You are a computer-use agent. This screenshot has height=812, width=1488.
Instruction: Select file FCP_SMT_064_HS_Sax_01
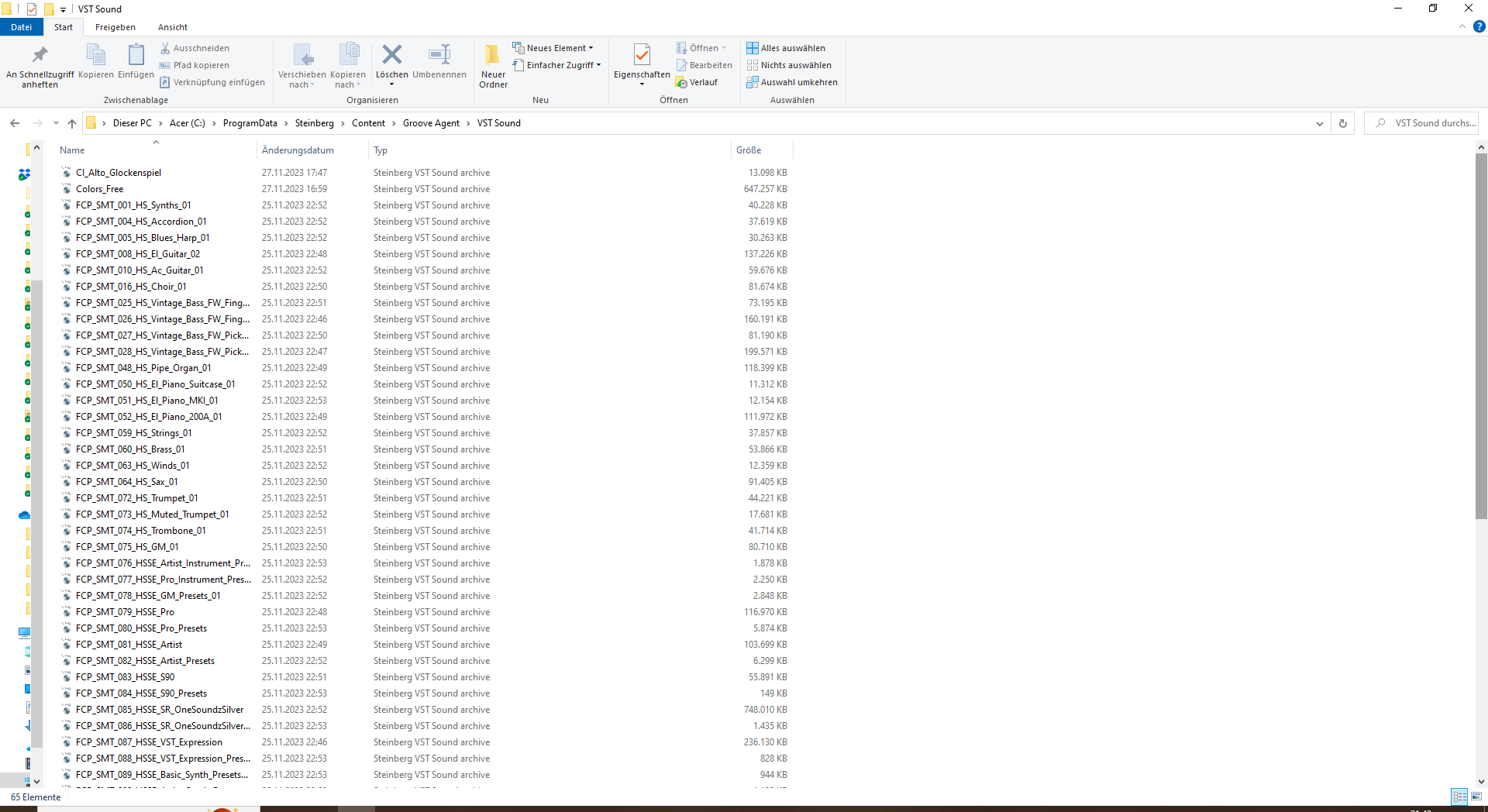click(127, 482)
